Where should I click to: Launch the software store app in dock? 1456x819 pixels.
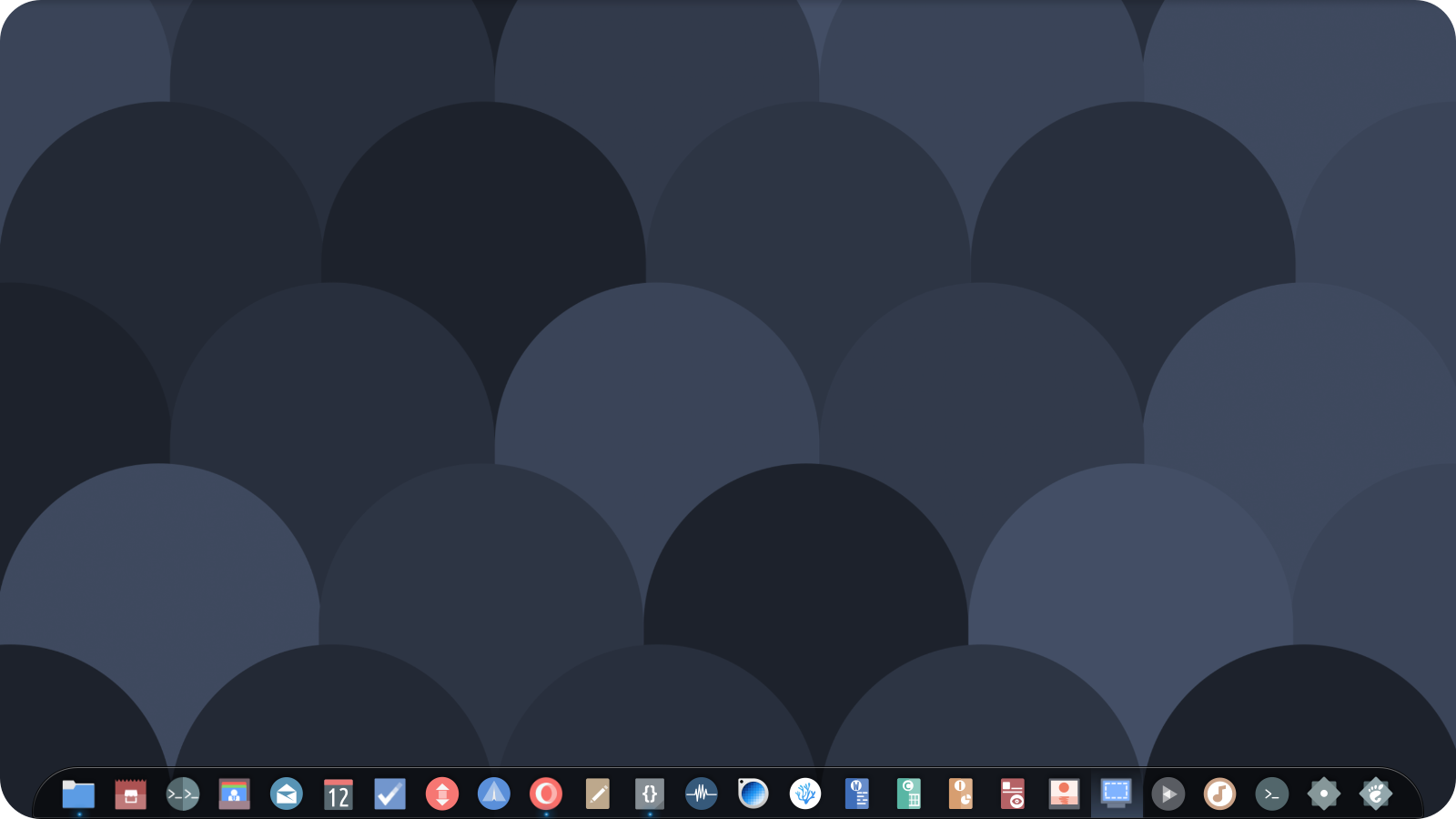130,794
